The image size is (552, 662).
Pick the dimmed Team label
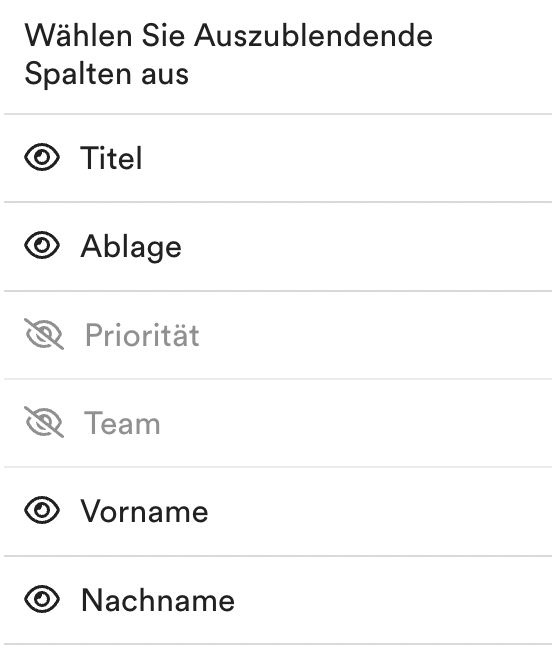pyautogui.click(x=122, y=423)
